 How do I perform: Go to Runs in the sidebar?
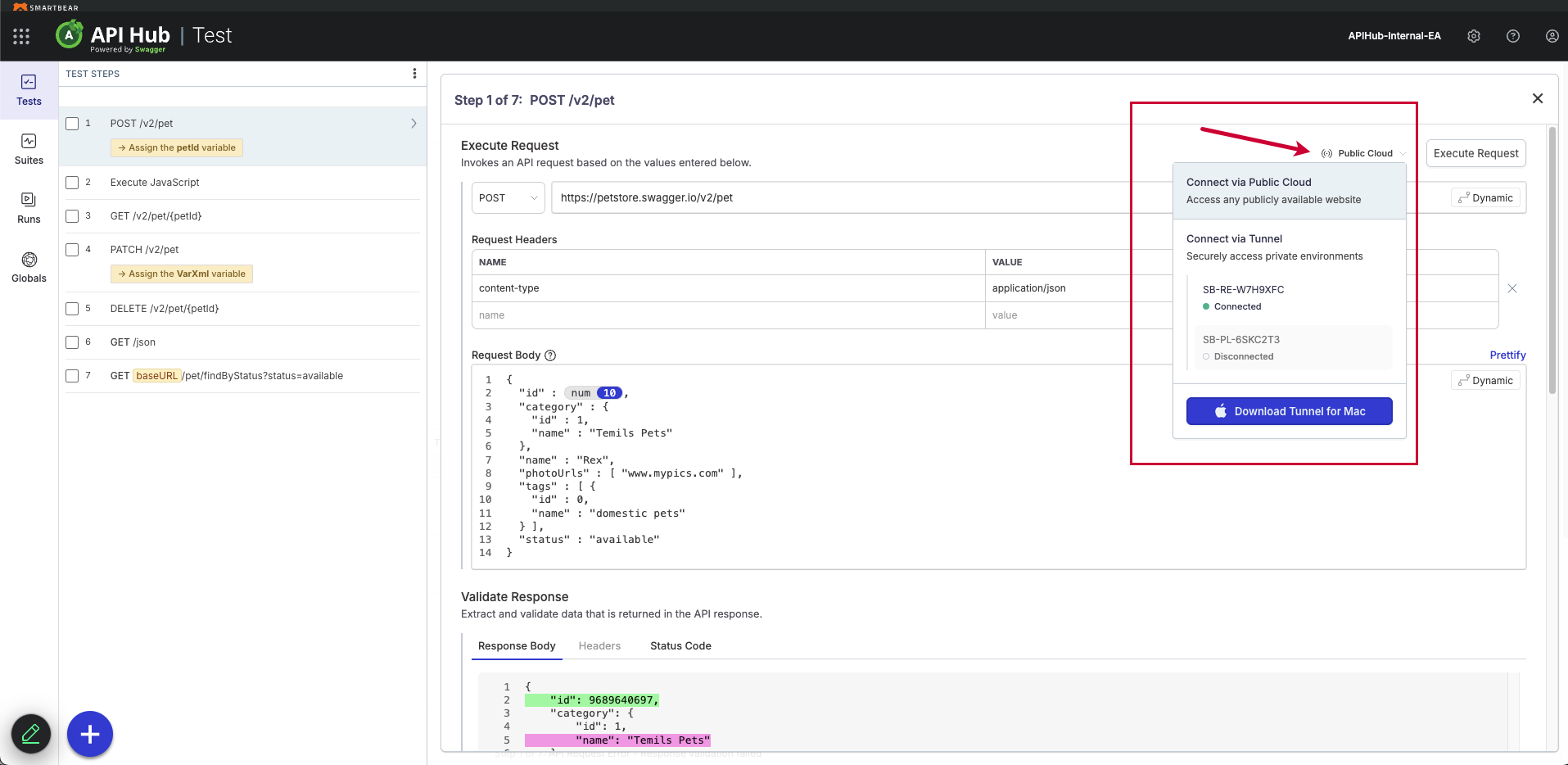coord(29,208)
